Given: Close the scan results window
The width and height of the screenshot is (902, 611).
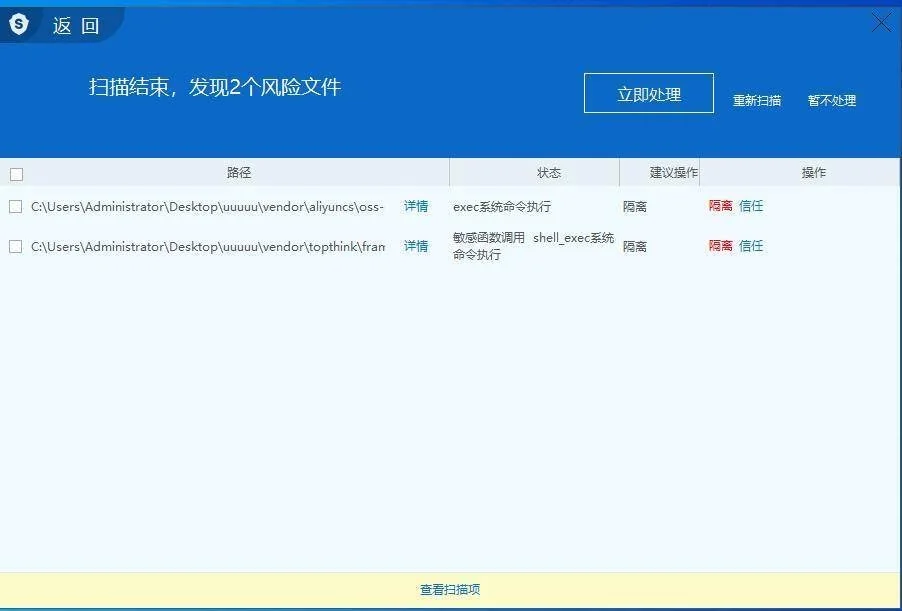Looking at the screenshot, I should (879, 22).
